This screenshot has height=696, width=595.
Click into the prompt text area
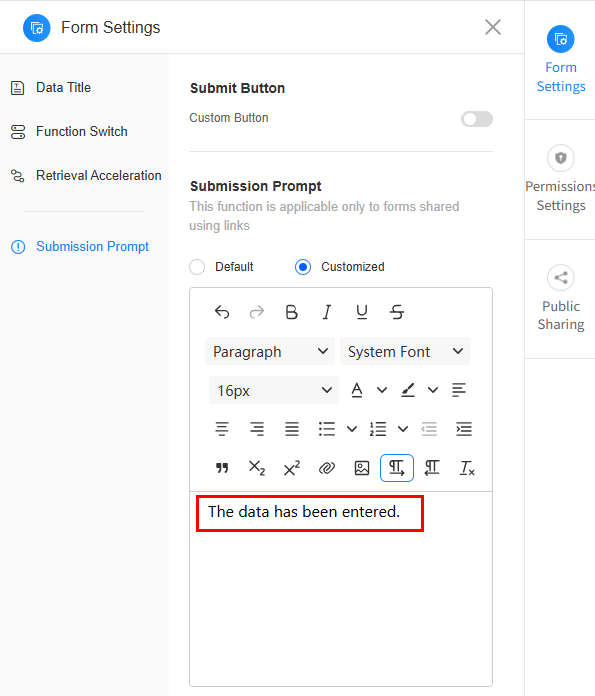pyautogui.click(x=341, y=589)
